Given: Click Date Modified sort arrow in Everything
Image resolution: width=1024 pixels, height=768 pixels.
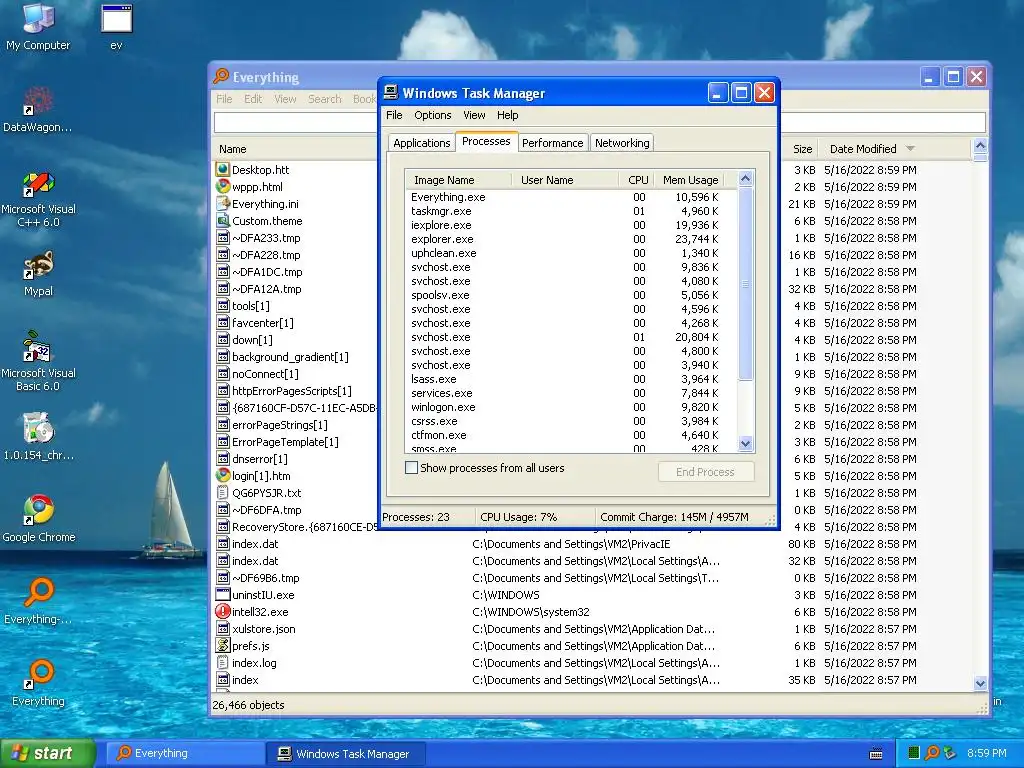Looking at the screenshot, I should [x=910, y=149].
